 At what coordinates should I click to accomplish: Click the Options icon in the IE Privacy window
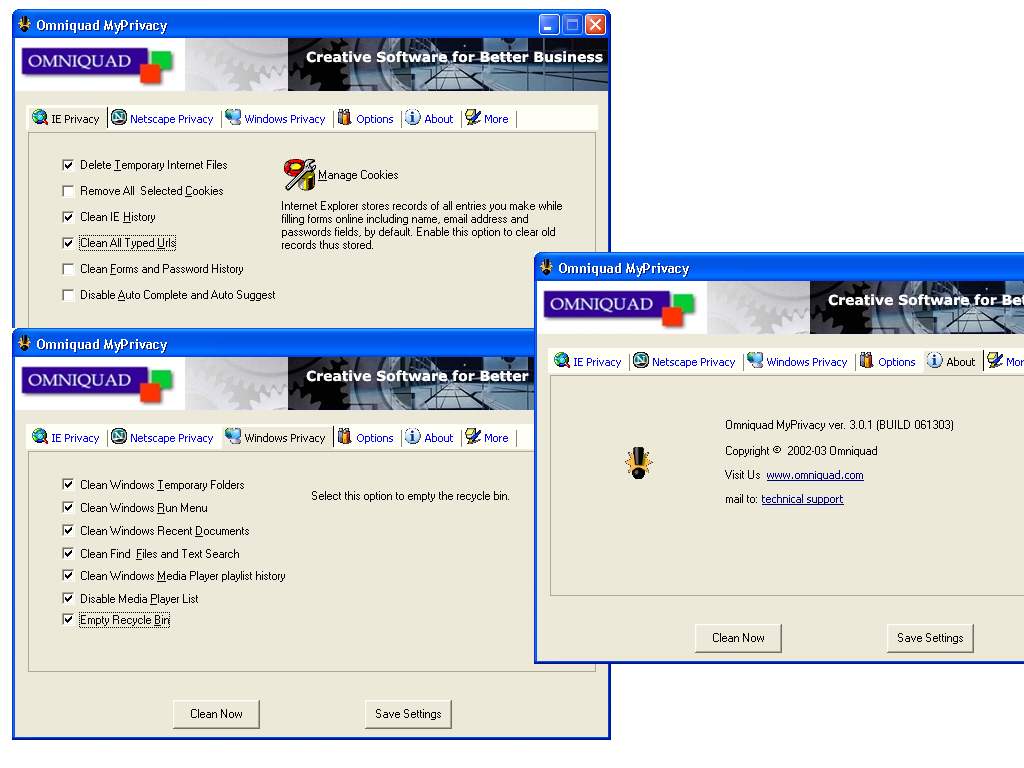[345, 118]
